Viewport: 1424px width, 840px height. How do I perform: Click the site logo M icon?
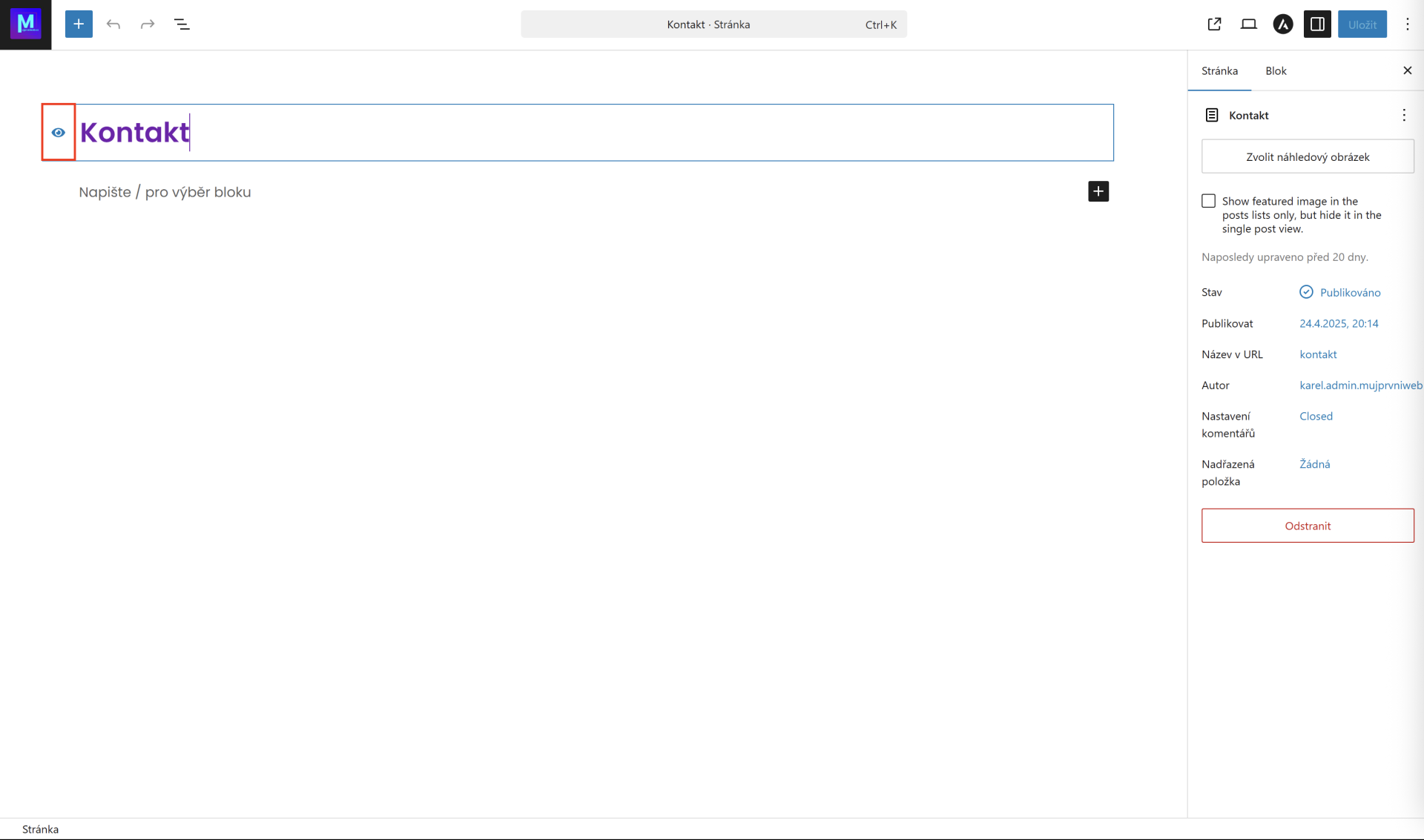click(x=26, y=24)
